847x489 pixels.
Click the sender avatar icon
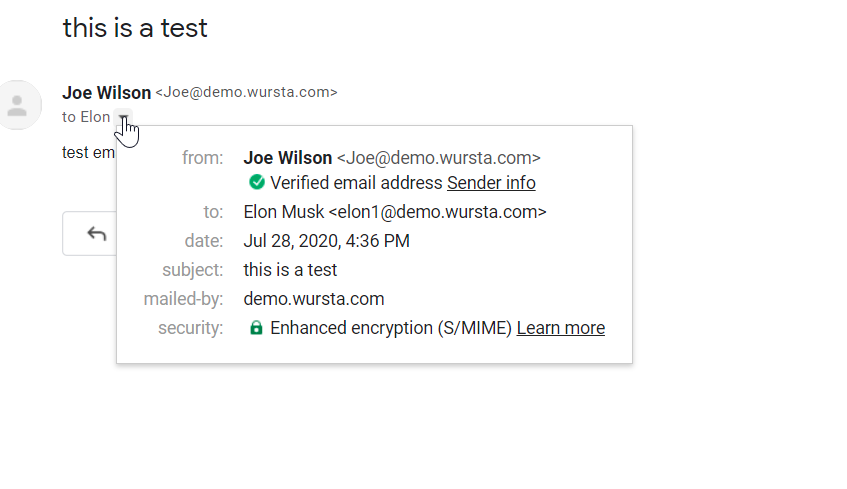click(17, 106)
